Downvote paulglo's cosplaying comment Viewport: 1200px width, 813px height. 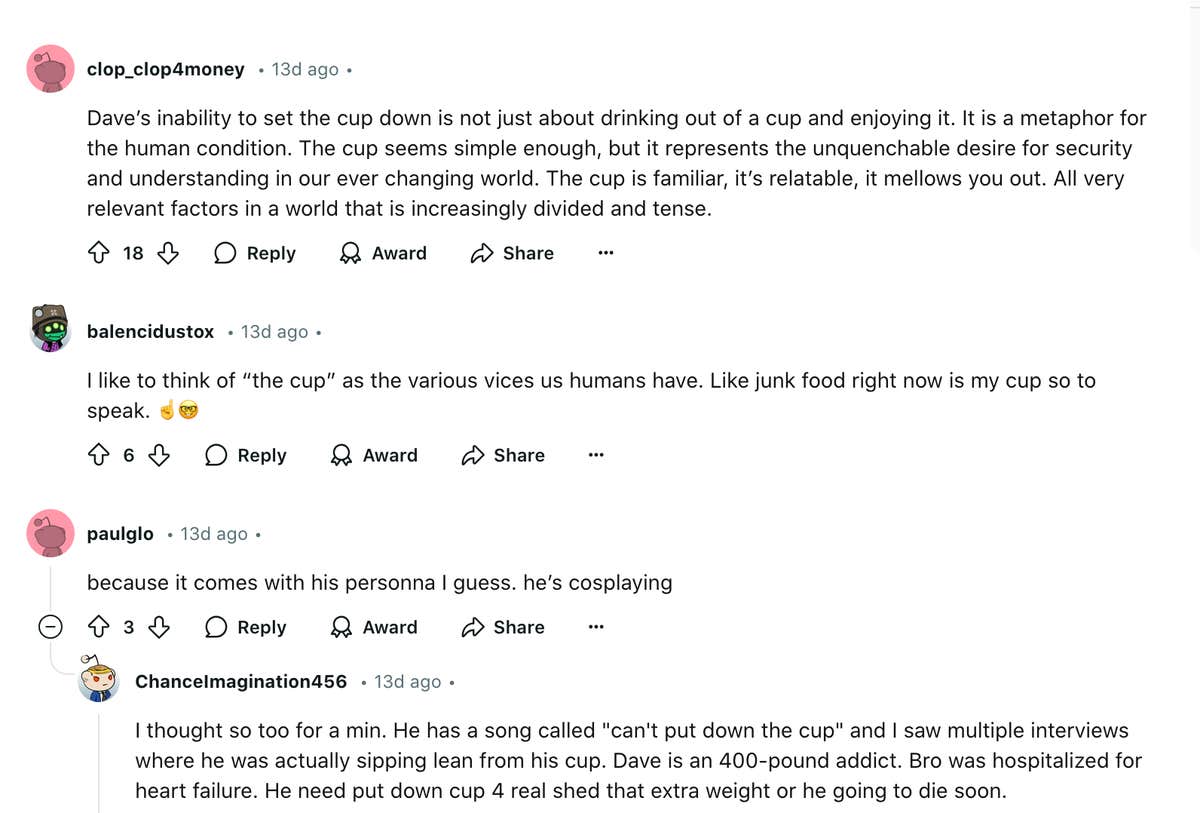tap(159, 627)
